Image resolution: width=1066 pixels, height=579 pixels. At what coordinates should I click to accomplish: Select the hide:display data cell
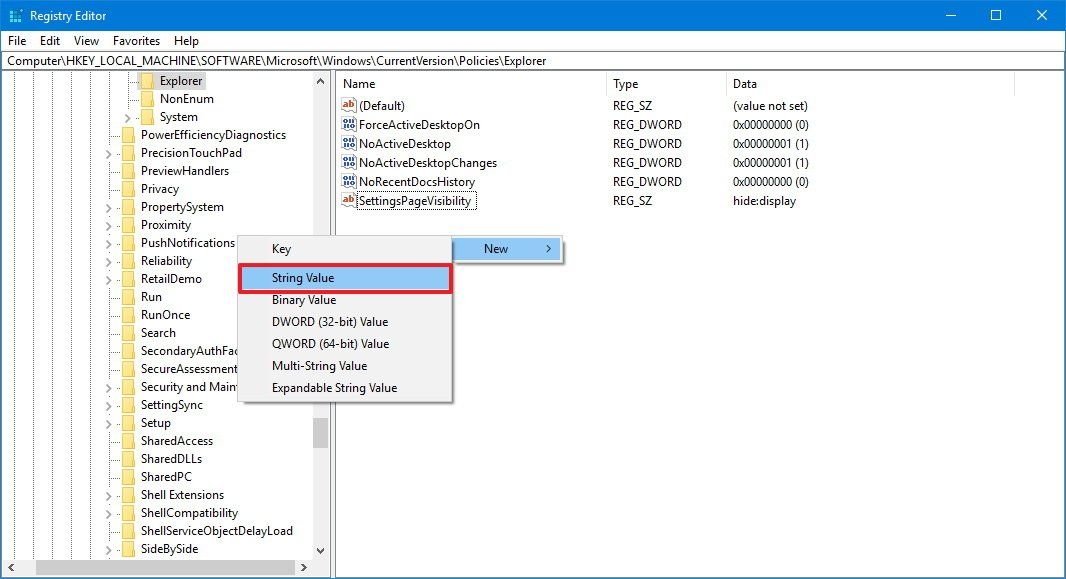764,200
